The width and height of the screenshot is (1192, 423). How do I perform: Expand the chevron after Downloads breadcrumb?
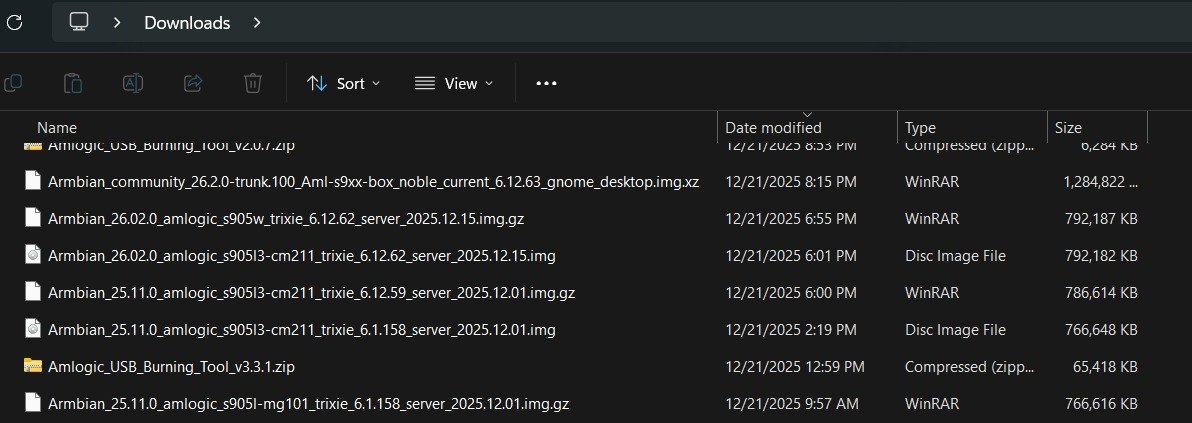point(257,22)
